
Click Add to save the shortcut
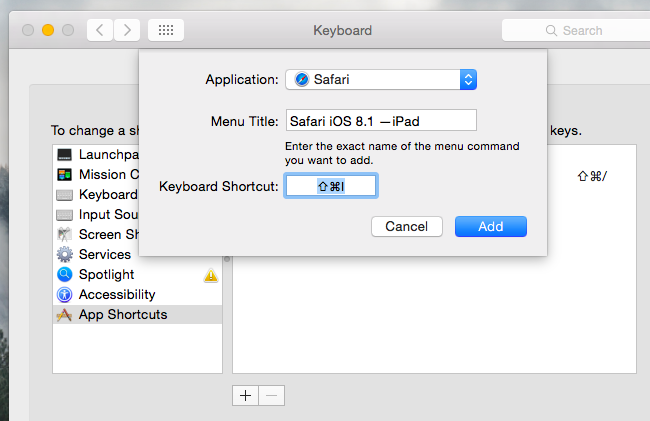pos(491,227)
